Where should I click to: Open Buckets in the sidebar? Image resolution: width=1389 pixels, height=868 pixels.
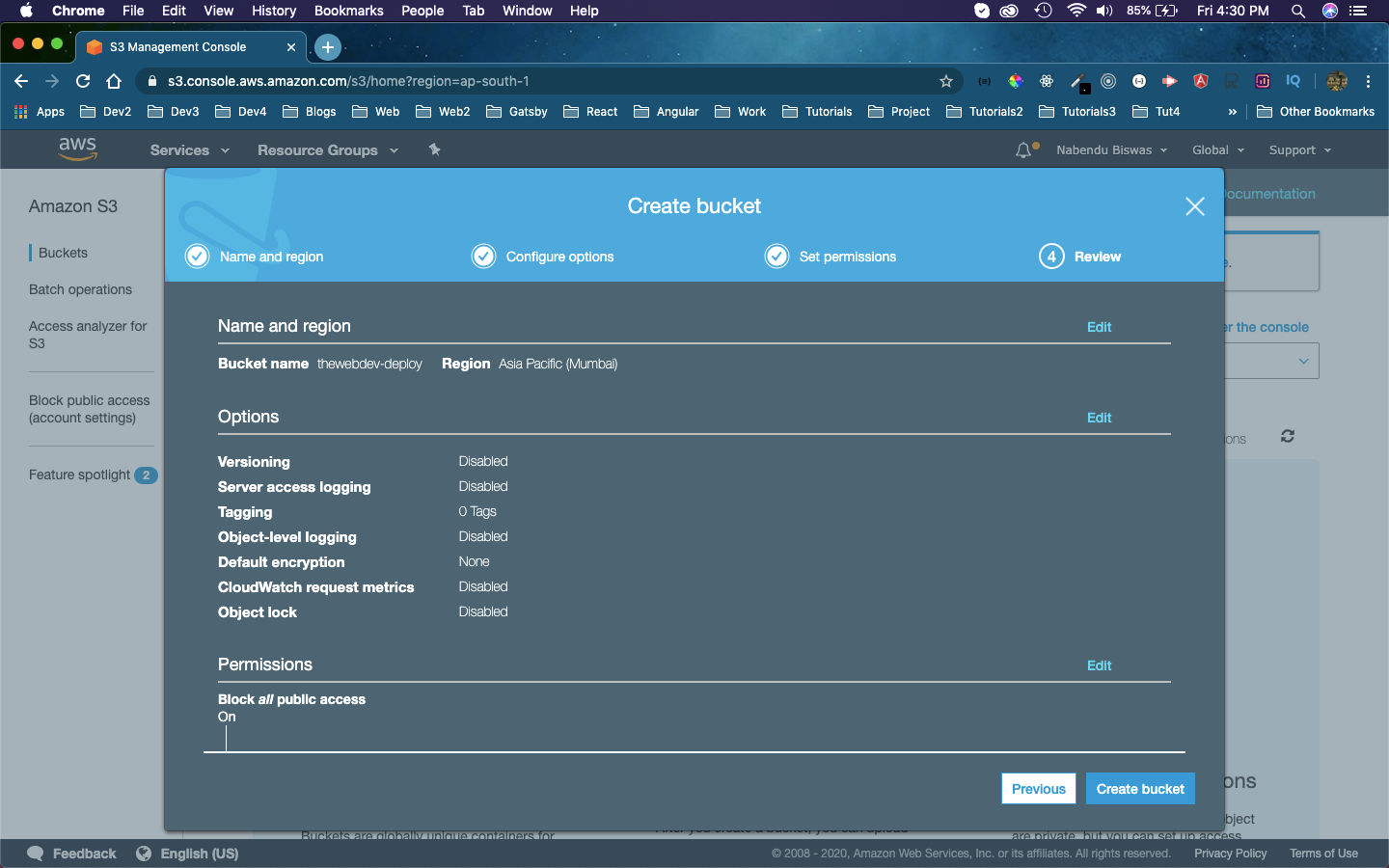tap(63, 253)
